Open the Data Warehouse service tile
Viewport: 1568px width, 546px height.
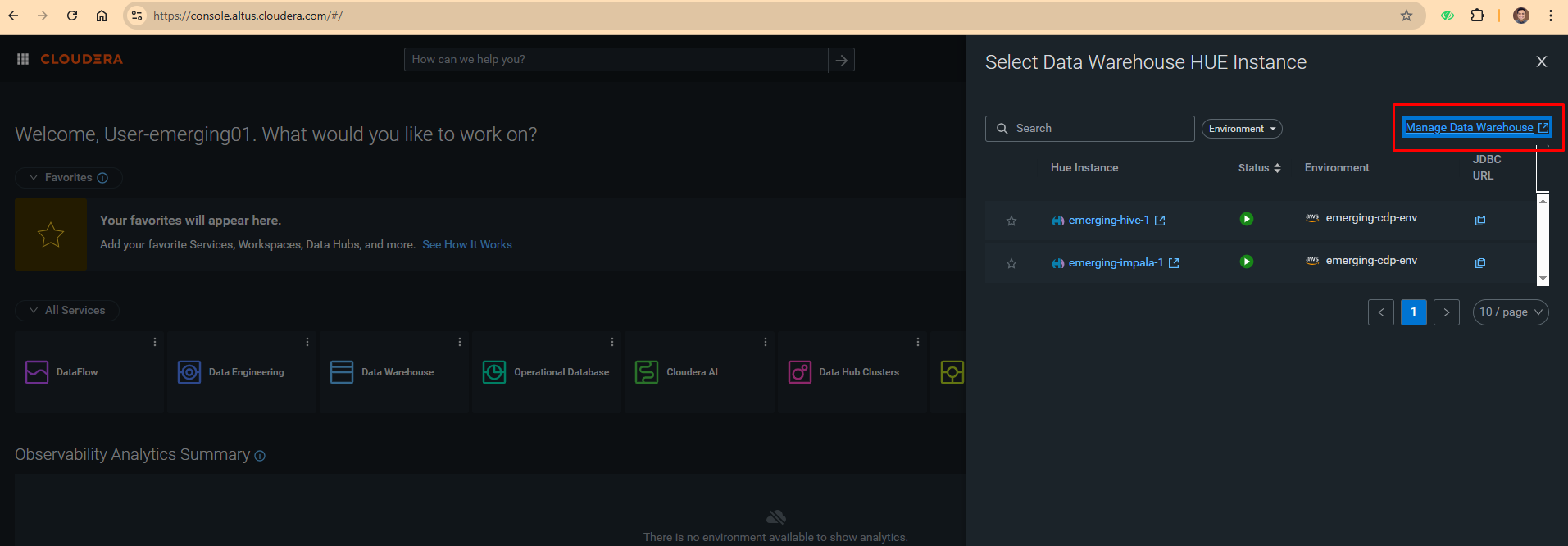(394, 372)
